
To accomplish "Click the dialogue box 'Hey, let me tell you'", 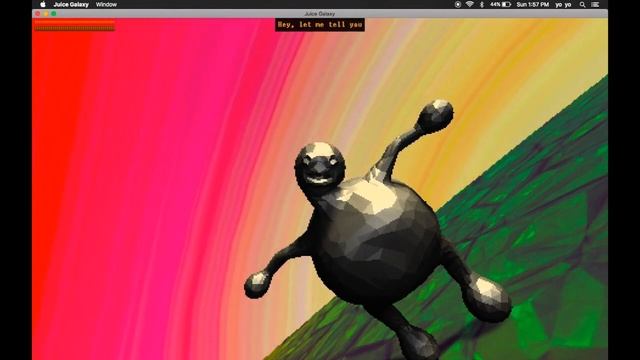I will [320, 25].
